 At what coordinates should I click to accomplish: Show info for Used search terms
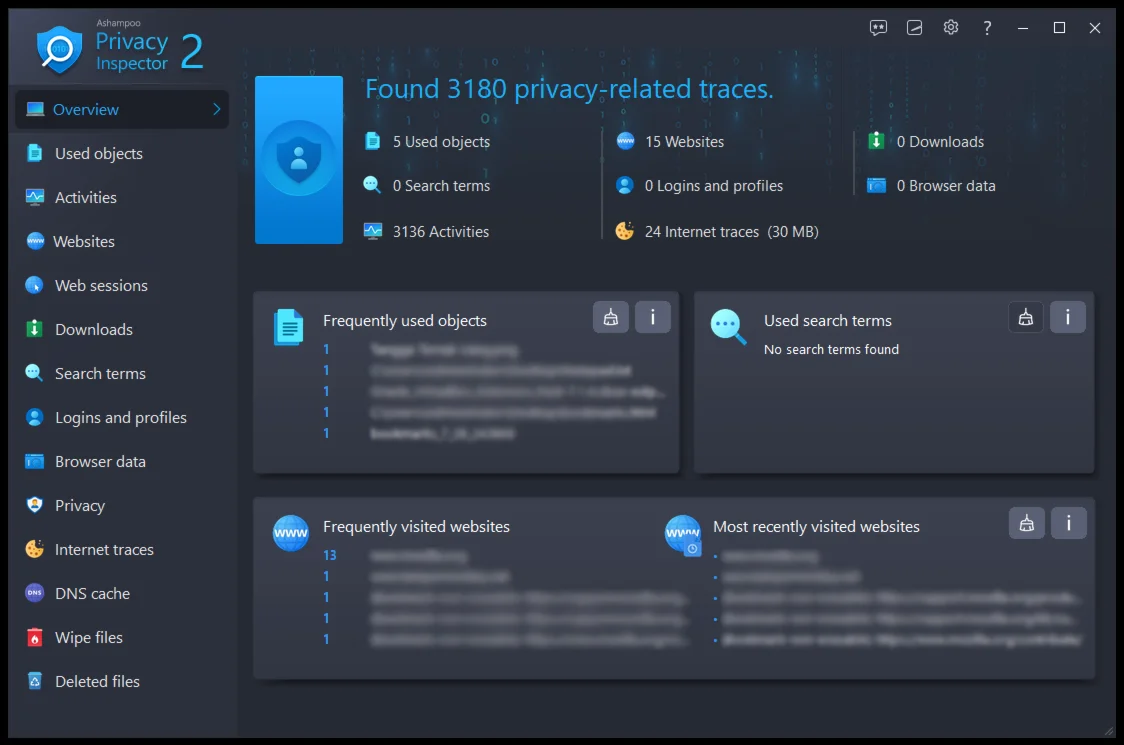click(x=1068, y=318)
